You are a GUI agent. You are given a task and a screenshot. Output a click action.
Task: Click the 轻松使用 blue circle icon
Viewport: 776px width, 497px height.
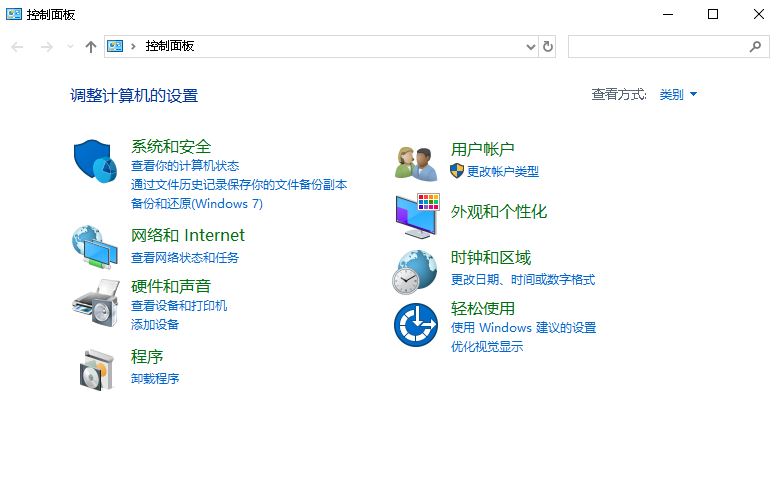click(416, 325)
